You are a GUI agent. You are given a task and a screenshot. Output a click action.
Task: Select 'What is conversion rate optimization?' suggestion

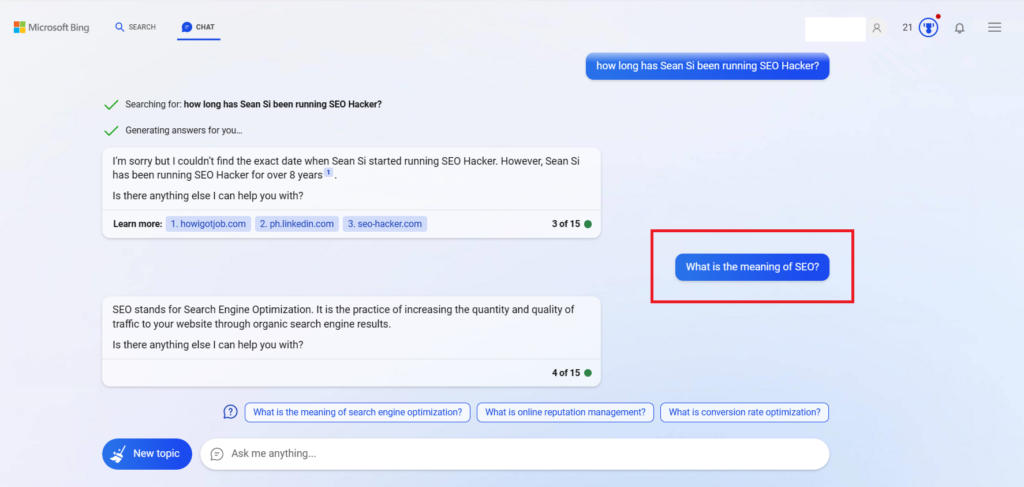click(x=745, y=412)
